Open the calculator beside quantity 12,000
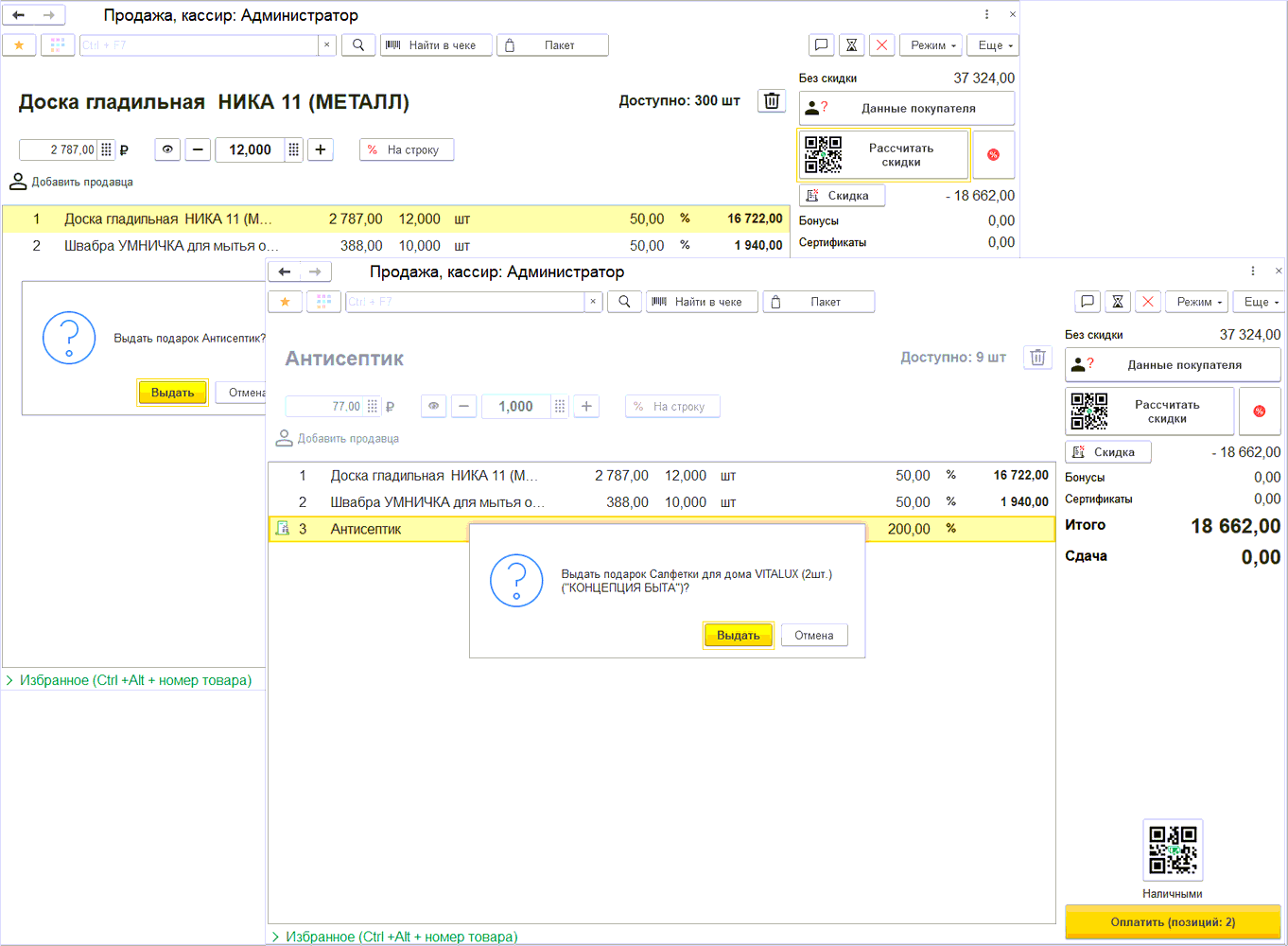This screenshot has width=1288, height=946. [x=294, y=149]
